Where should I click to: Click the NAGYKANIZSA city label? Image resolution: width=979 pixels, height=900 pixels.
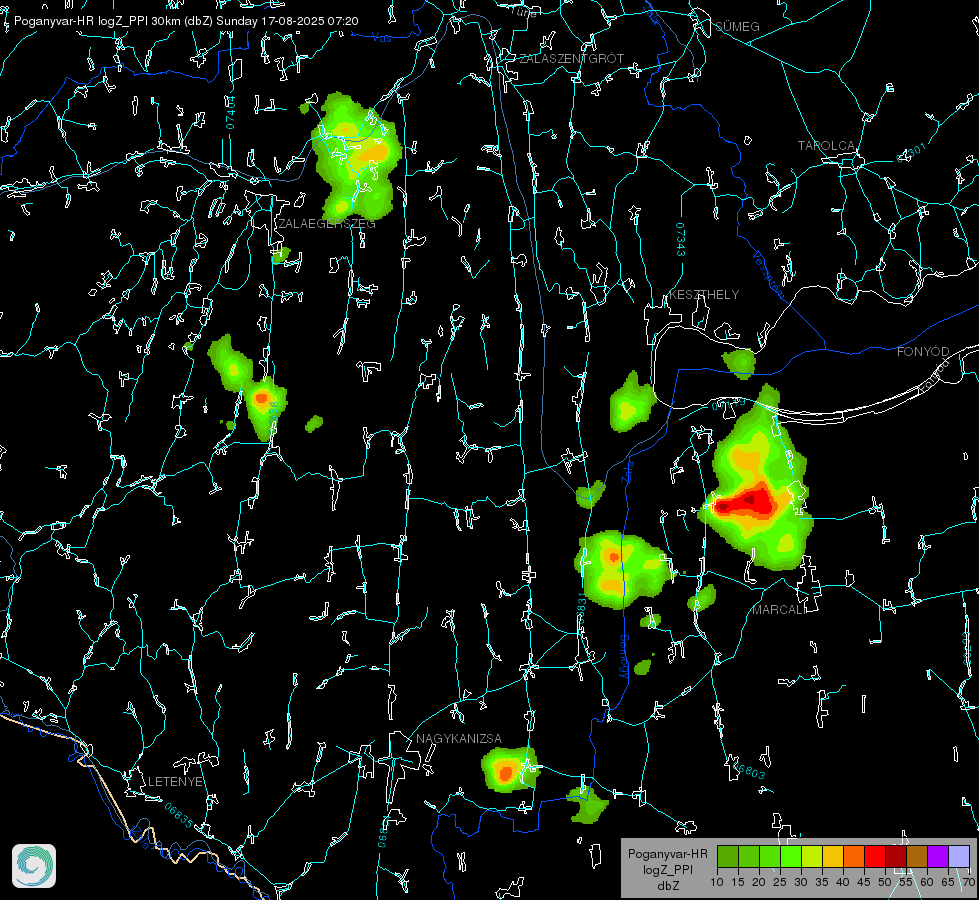point(459,739)
